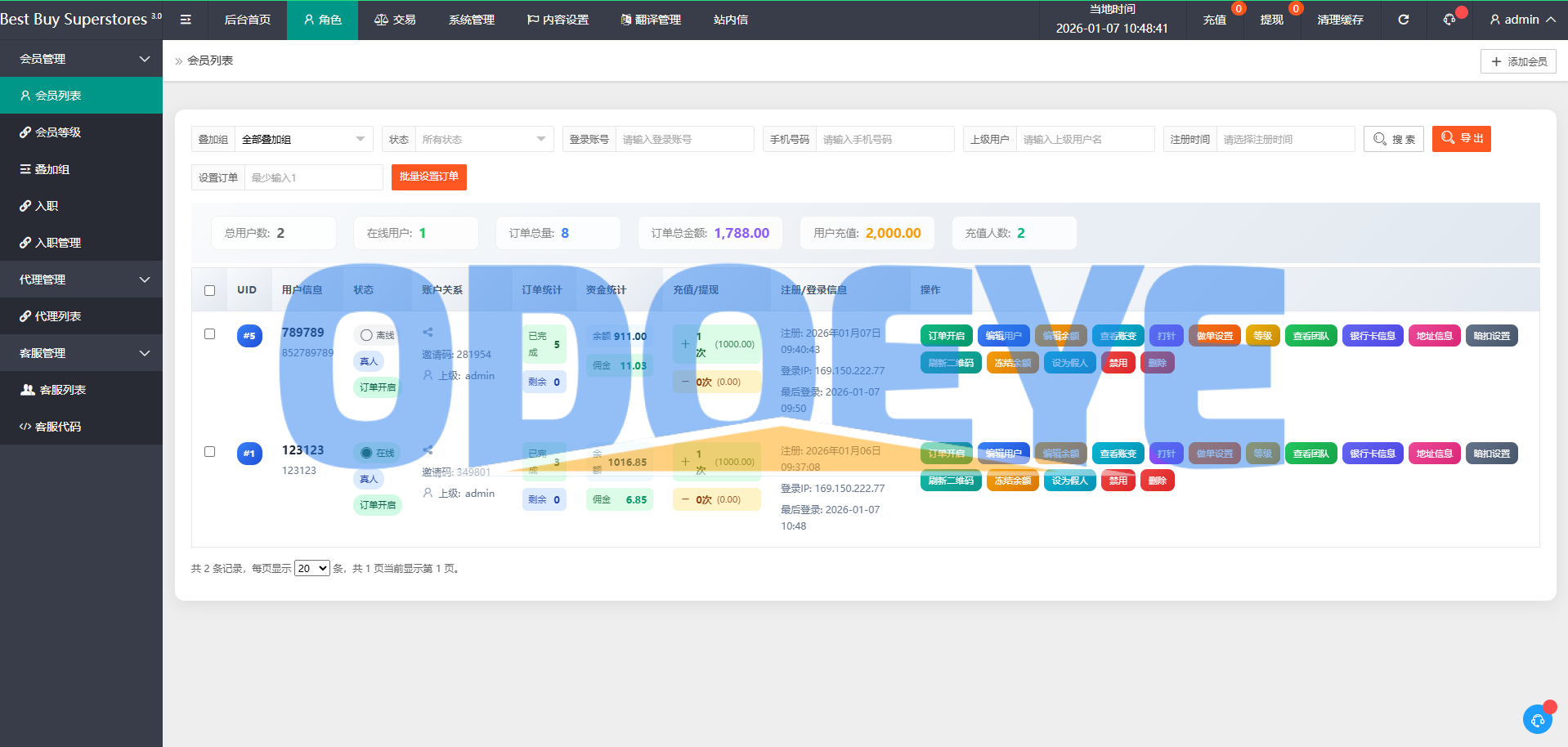Click minus withdraw icon in second row
This screenshot has width=1568, height=747.
pos(685,499)
